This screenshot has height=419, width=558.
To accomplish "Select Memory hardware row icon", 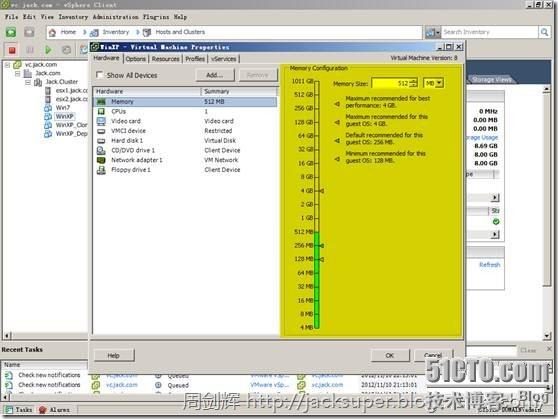I will [101, 102].
